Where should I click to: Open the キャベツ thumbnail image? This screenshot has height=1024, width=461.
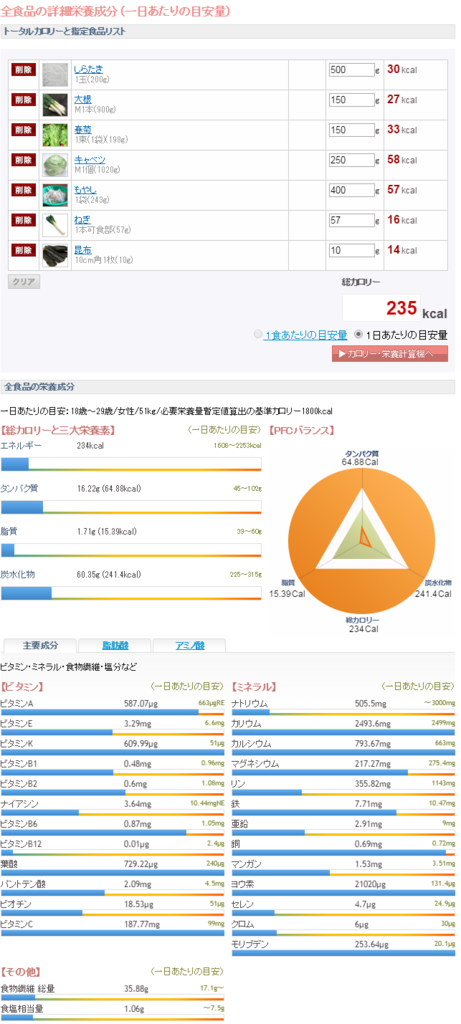pos(55,165)
